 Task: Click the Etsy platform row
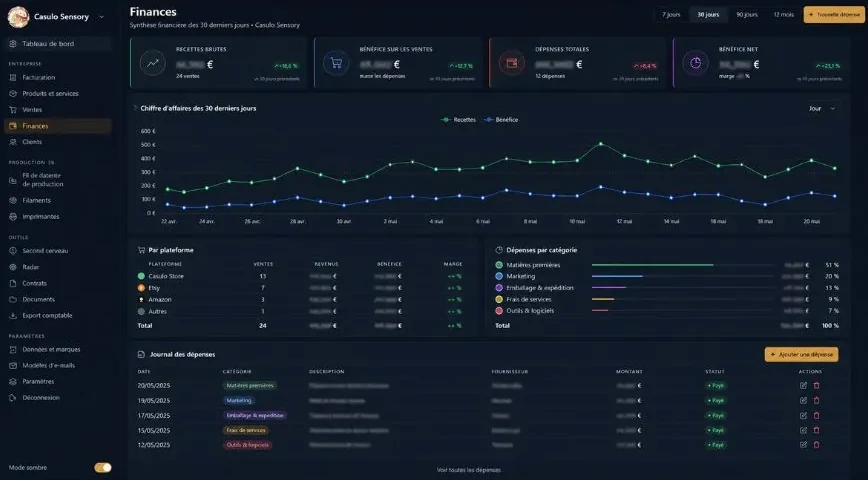pyautogui.click(x=302, y=288)
